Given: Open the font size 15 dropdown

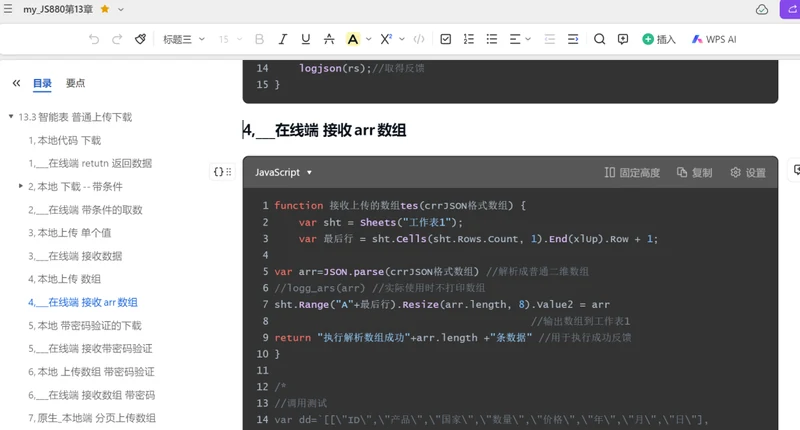Looking at the screenshot, I should click(230, 39).
